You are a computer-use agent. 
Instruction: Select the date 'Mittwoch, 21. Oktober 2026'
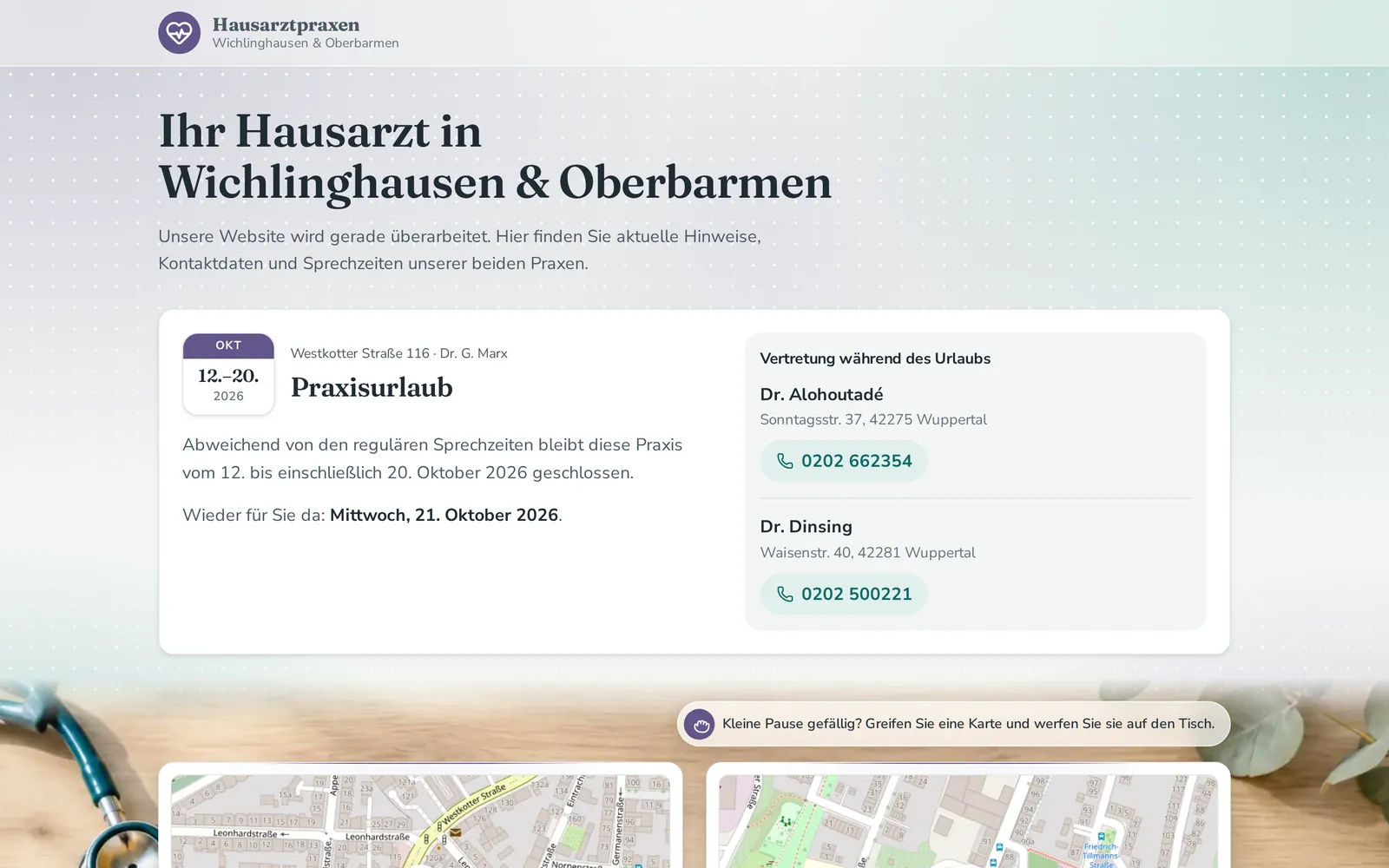click(444, 515)
